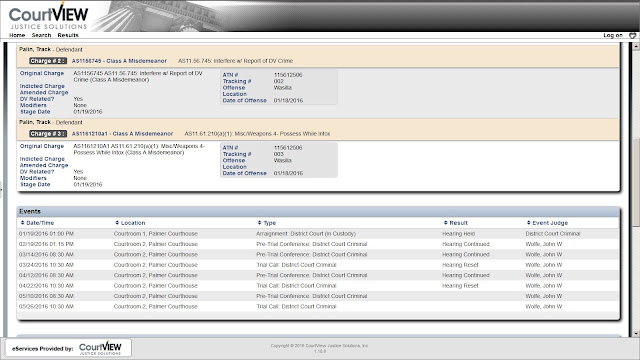The height and width of the screenshot is (360, 640).
Task: Click the CourtView logo in the footer
Action: click(x=100, y=348)
